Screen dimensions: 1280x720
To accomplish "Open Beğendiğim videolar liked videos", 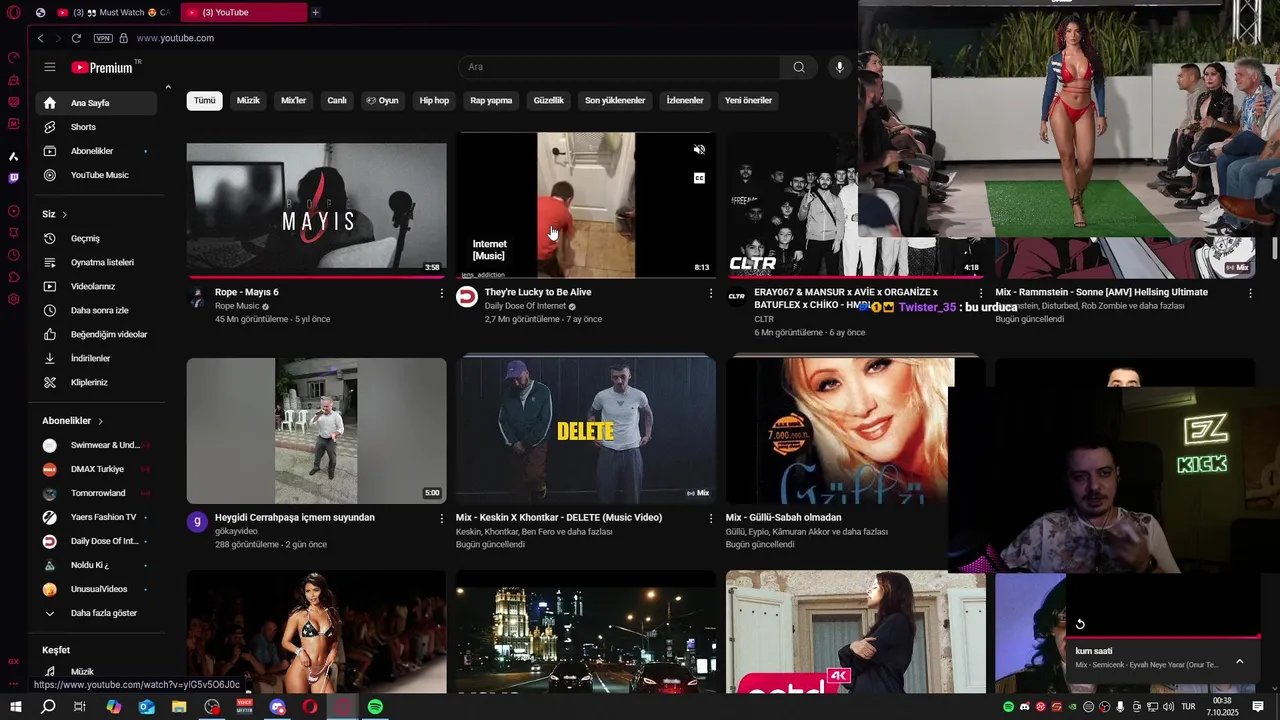I will pos(95,334).
